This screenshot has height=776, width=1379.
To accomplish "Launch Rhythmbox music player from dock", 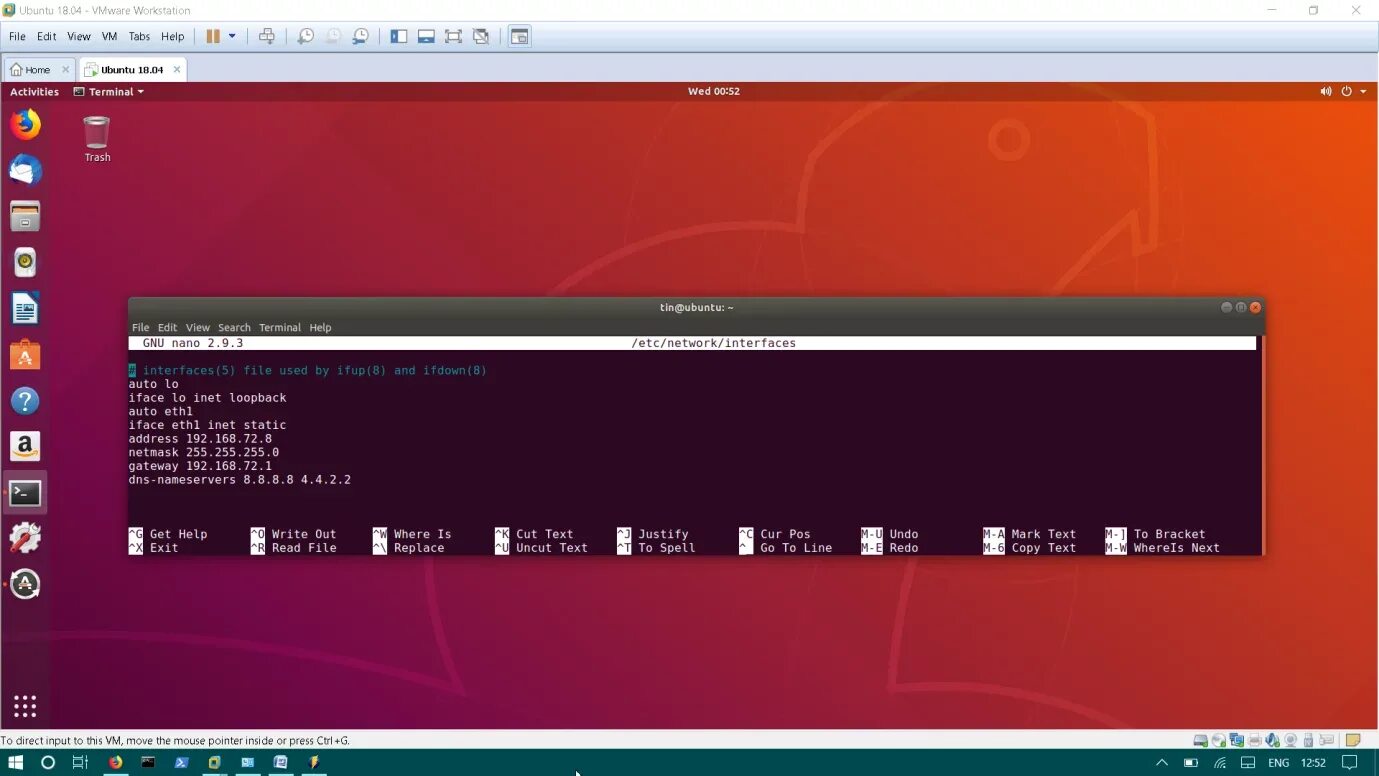I will coord(25,262).
